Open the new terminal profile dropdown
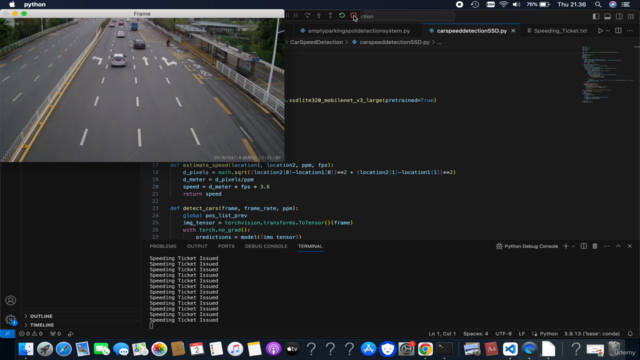The height and width of the screenshot is (360, 640). [573, 246]
